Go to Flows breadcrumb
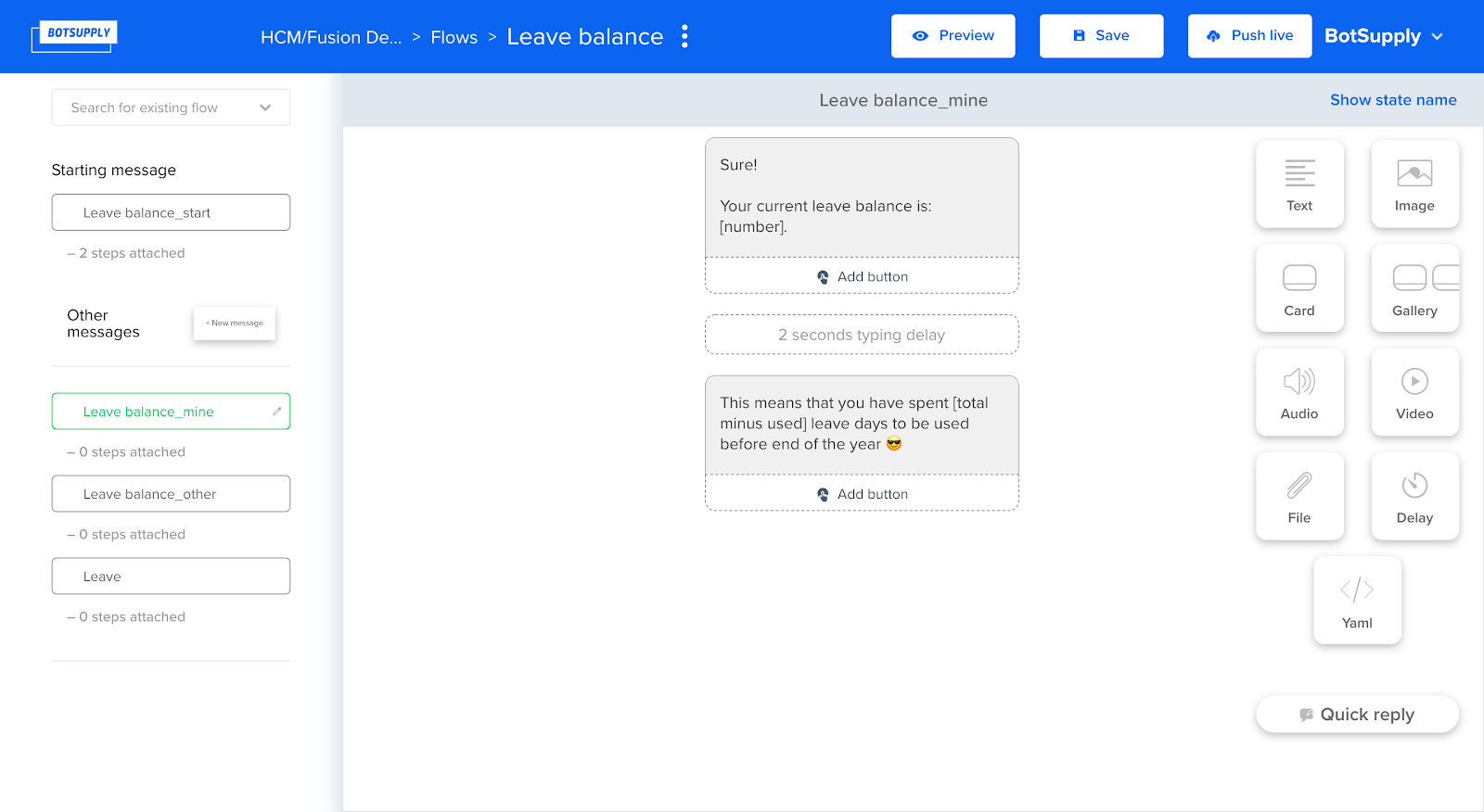This screenshot has height=812, width=1484. click(x=454, y=37)
